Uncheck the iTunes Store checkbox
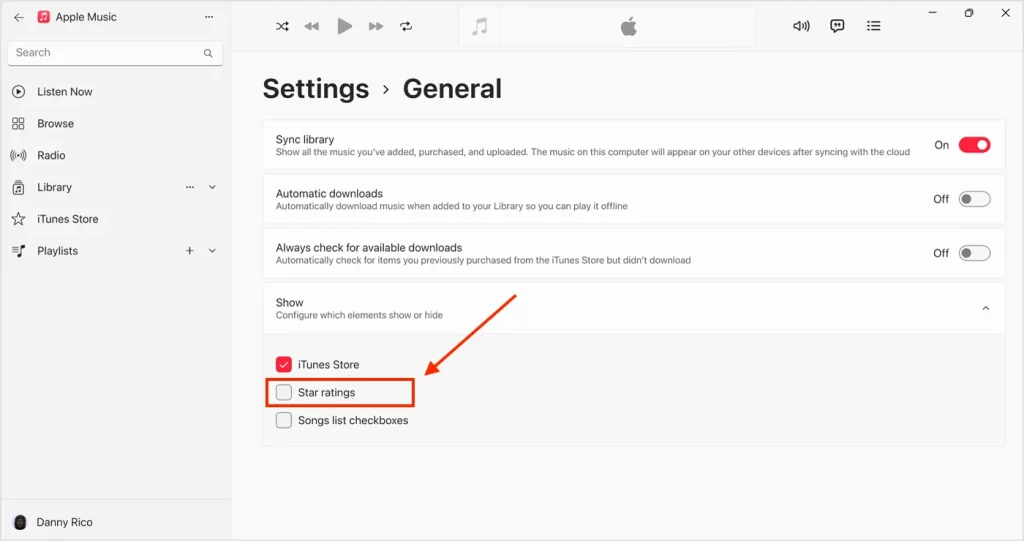Image resolution: width=1024 pixels, height=541 pixels. [283, 365]
